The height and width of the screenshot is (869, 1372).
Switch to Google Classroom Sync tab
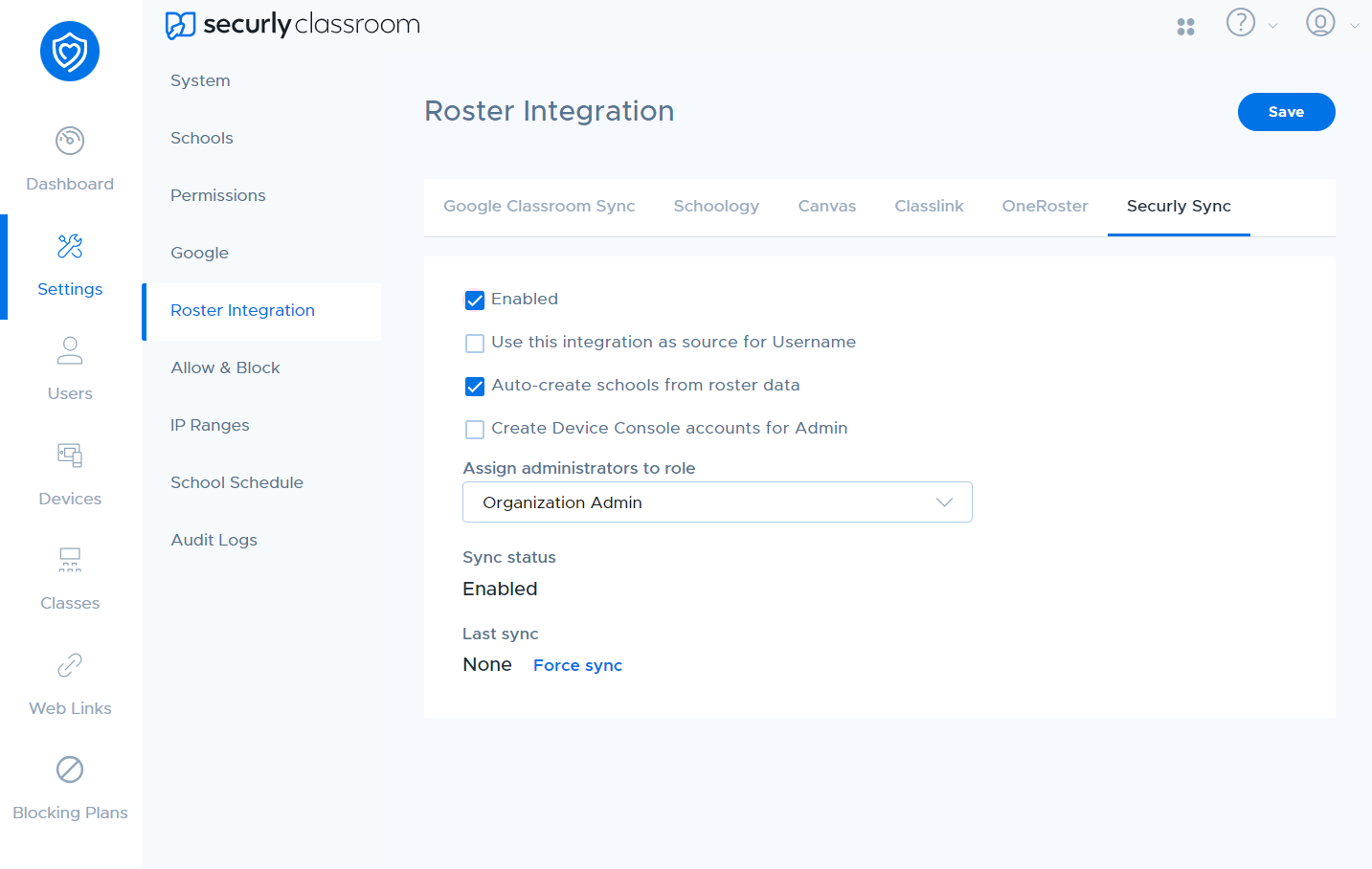click(539, 206)
